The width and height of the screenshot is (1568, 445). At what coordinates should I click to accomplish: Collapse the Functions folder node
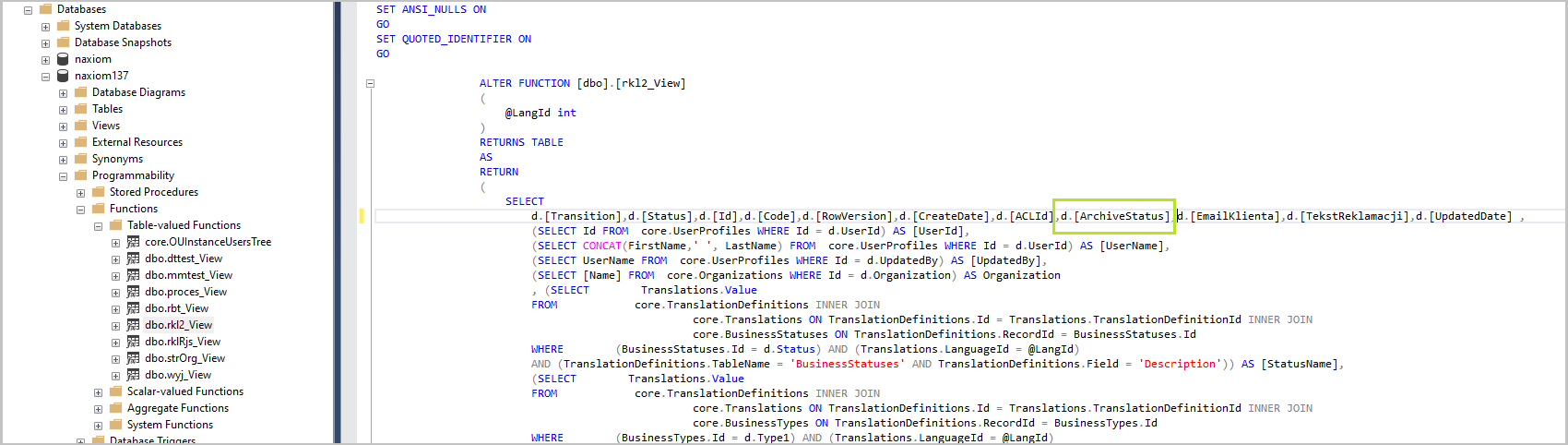coord(80,210)
